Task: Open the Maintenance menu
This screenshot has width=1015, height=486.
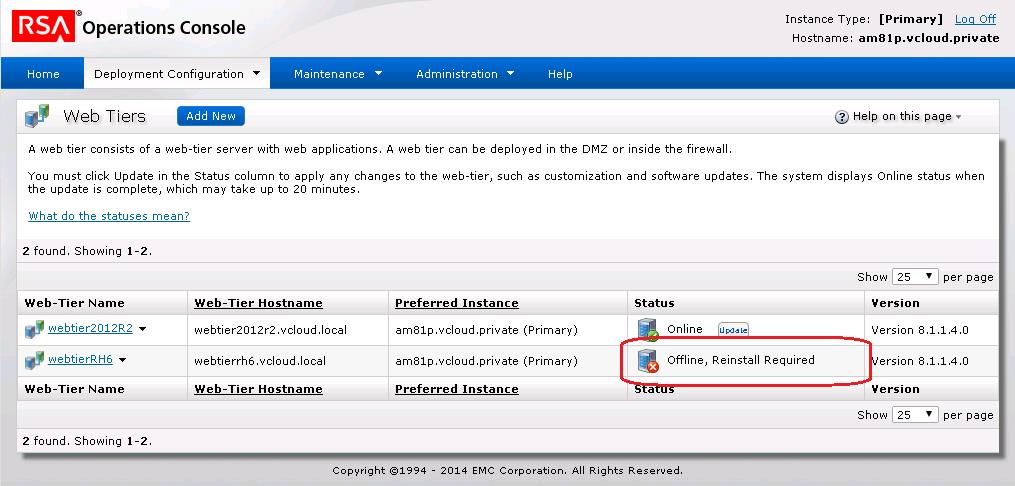Action: (x=338, y=74)
